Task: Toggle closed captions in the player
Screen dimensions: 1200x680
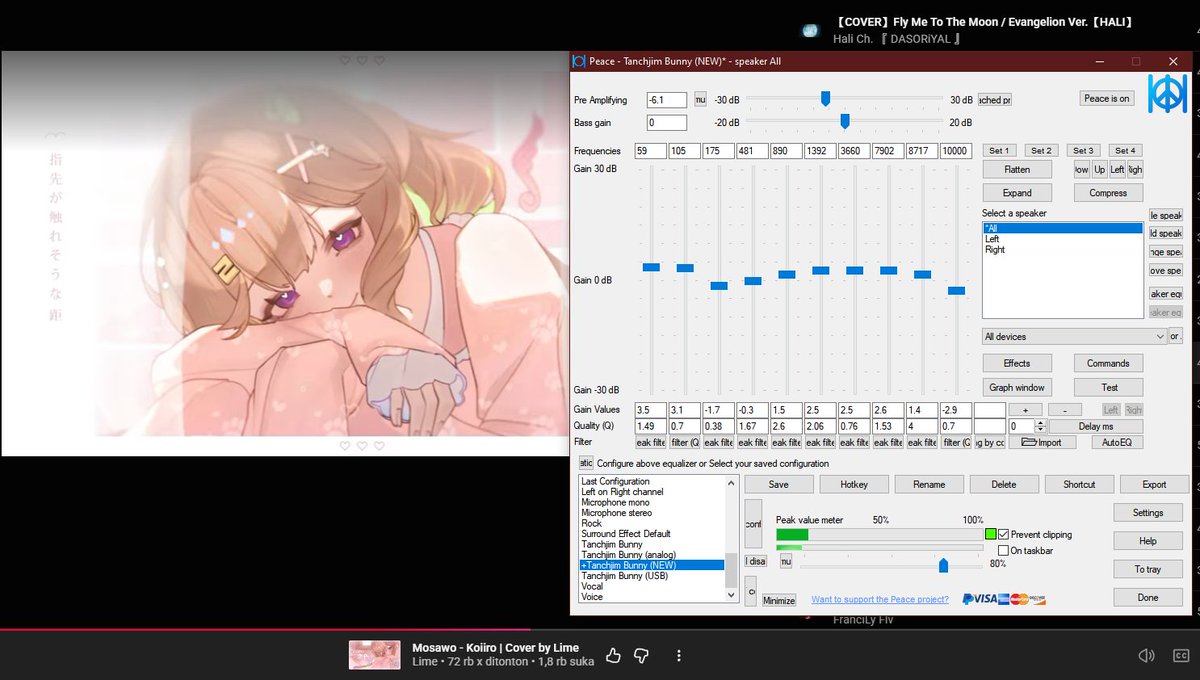Action: pos(1179,655)
